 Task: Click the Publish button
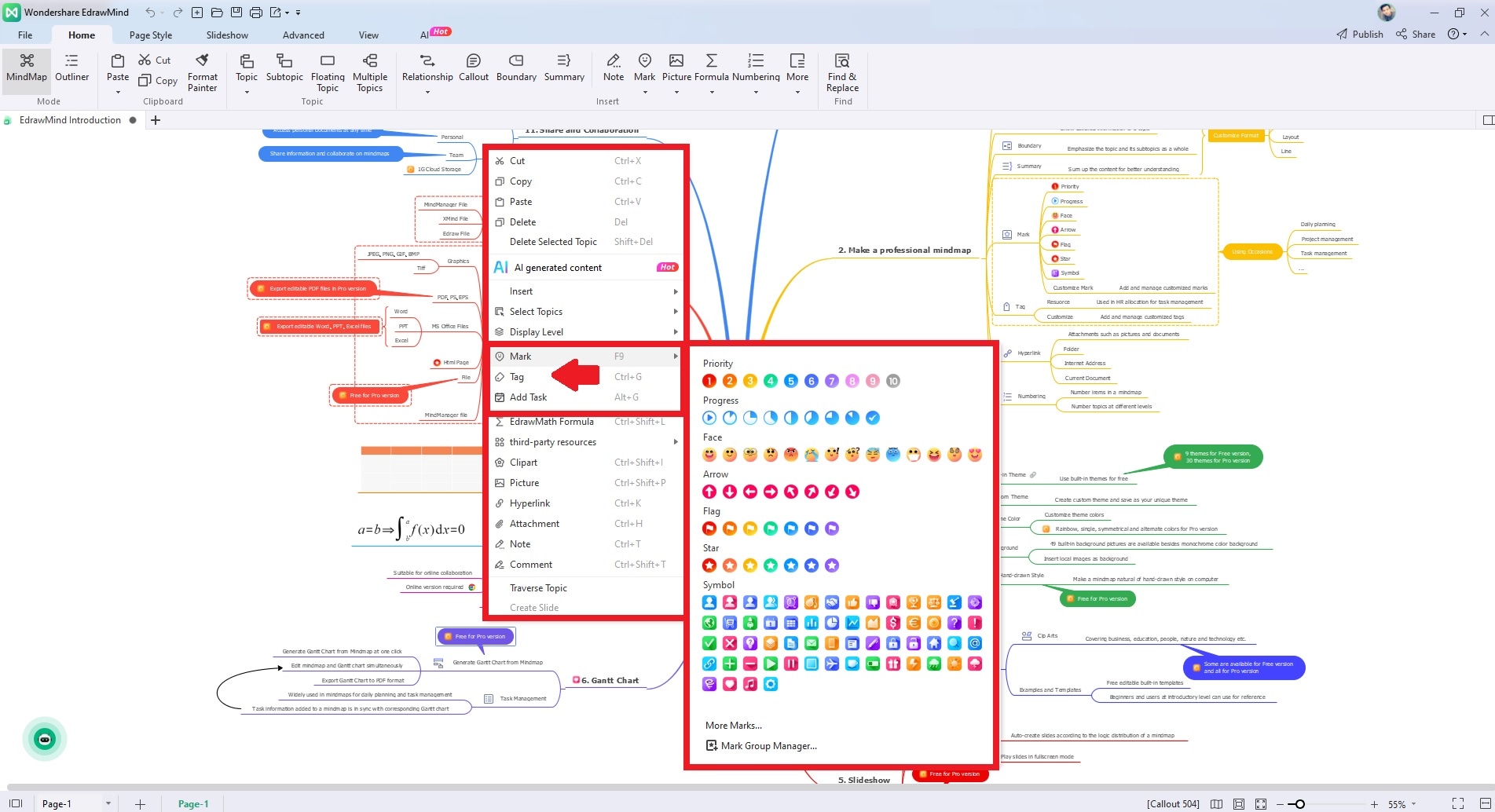(x=1360, y=34)
